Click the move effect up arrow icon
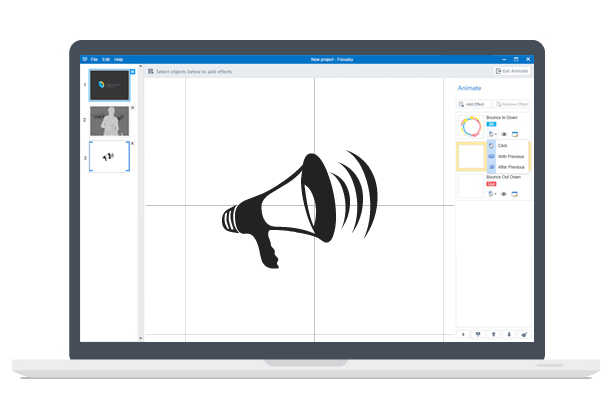The width and height of the screenshot is (610, 420). [493, 335]
